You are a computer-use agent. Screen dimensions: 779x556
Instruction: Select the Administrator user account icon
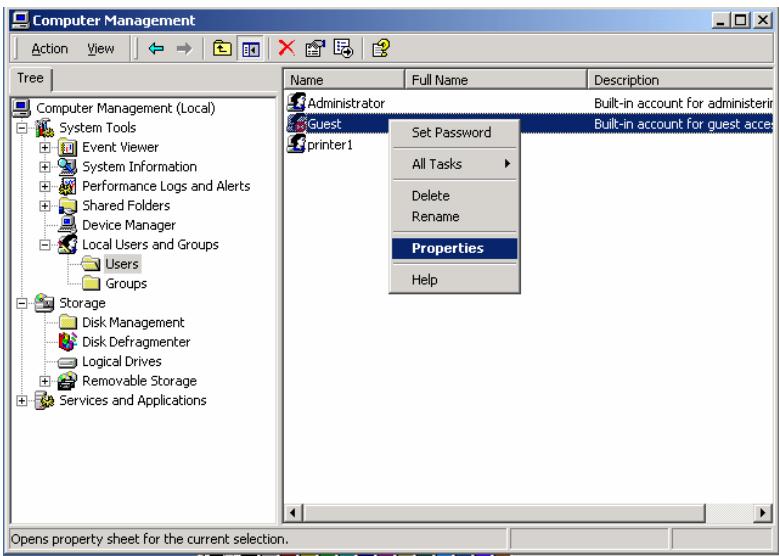(295, 102)
